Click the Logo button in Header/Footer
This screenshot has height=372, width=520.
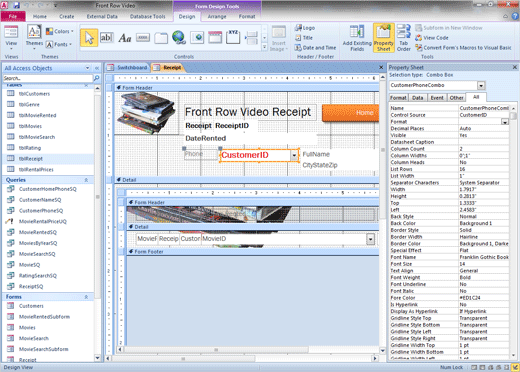click(x=305, y=28)
